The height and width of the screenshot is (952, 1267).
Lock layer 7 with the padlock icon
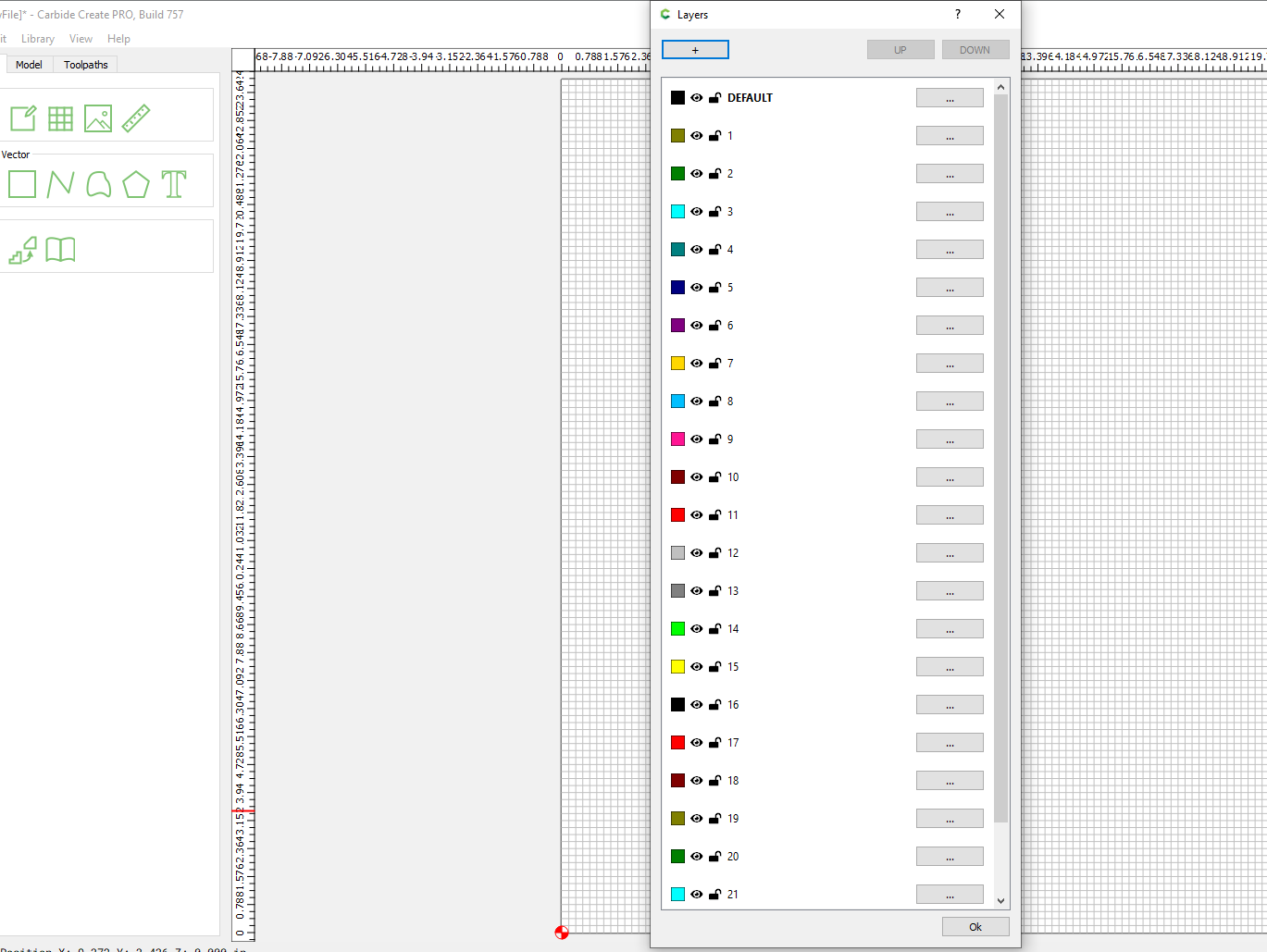pos(714,364)
